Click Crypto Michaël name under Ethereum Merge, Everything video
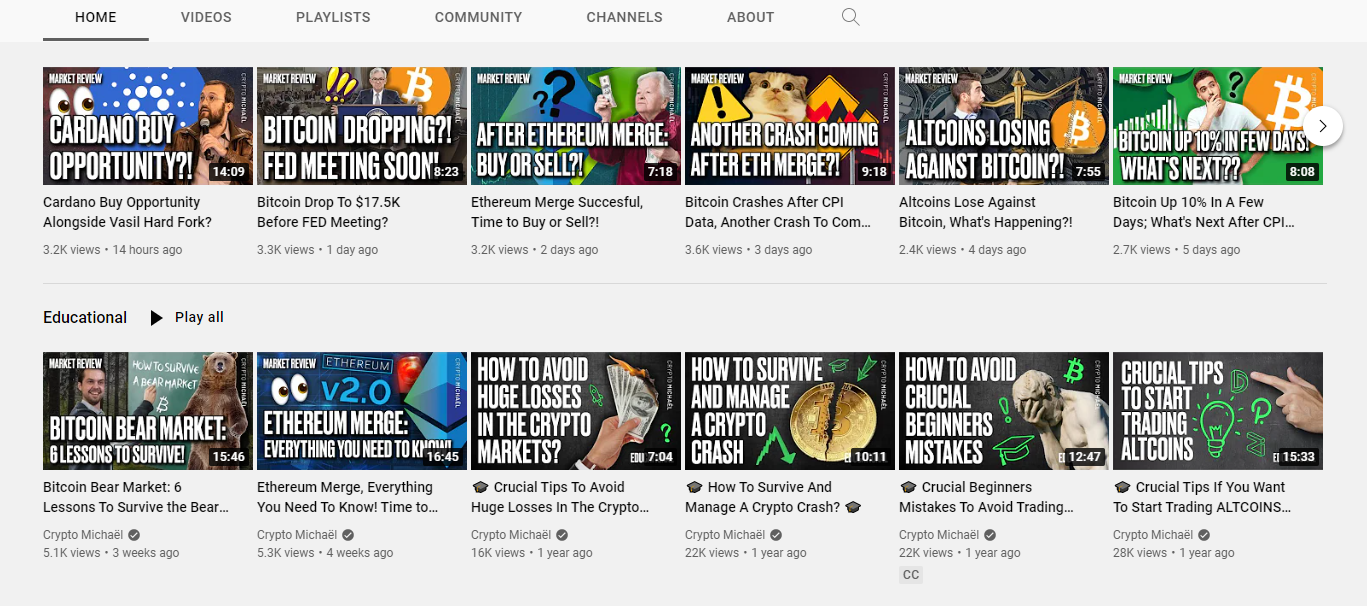The width and height of the screenshot is (1367, 606). tap(297, 535)
